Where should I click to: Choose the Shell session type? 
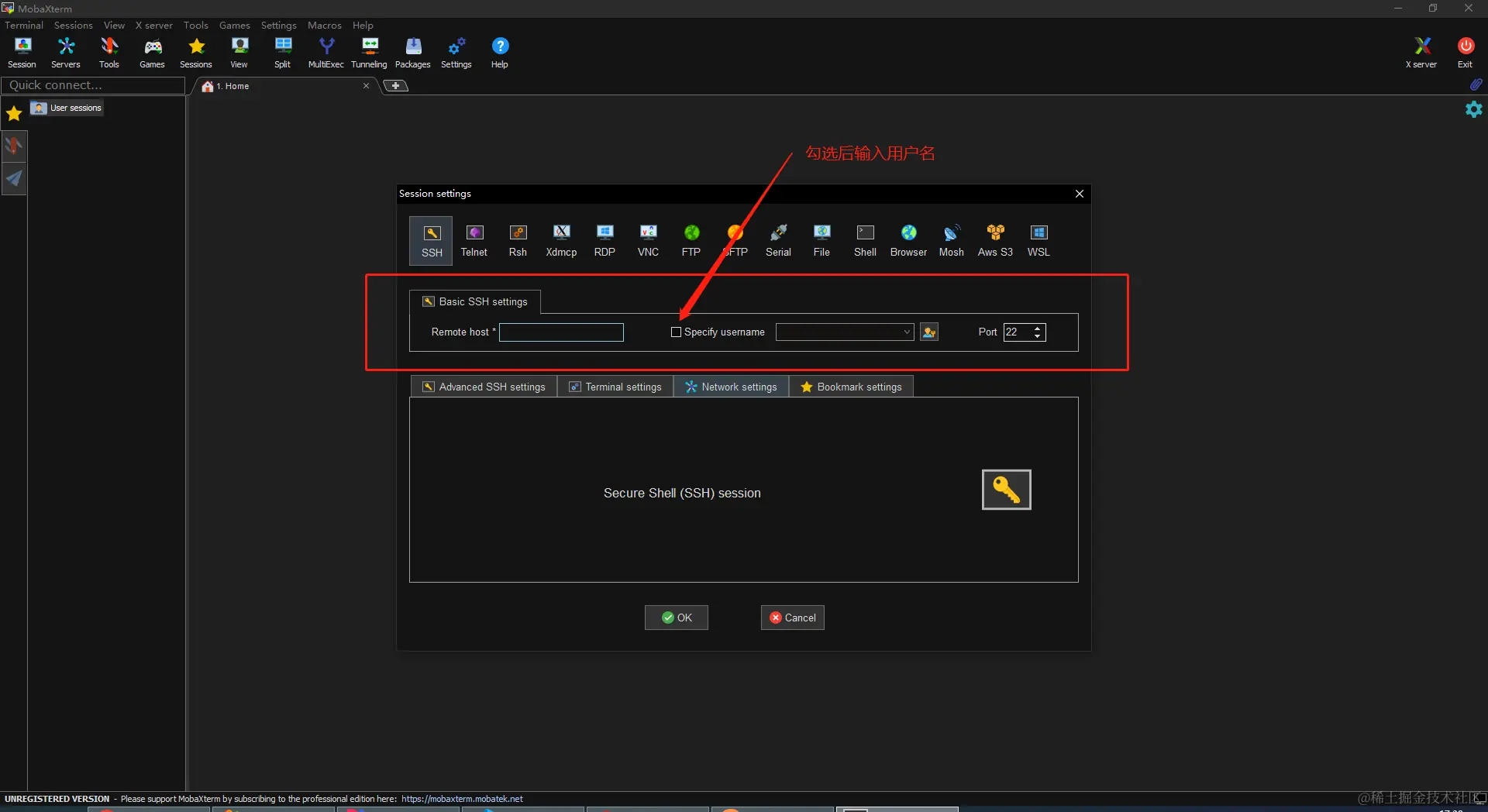click(x=865, y=241)
